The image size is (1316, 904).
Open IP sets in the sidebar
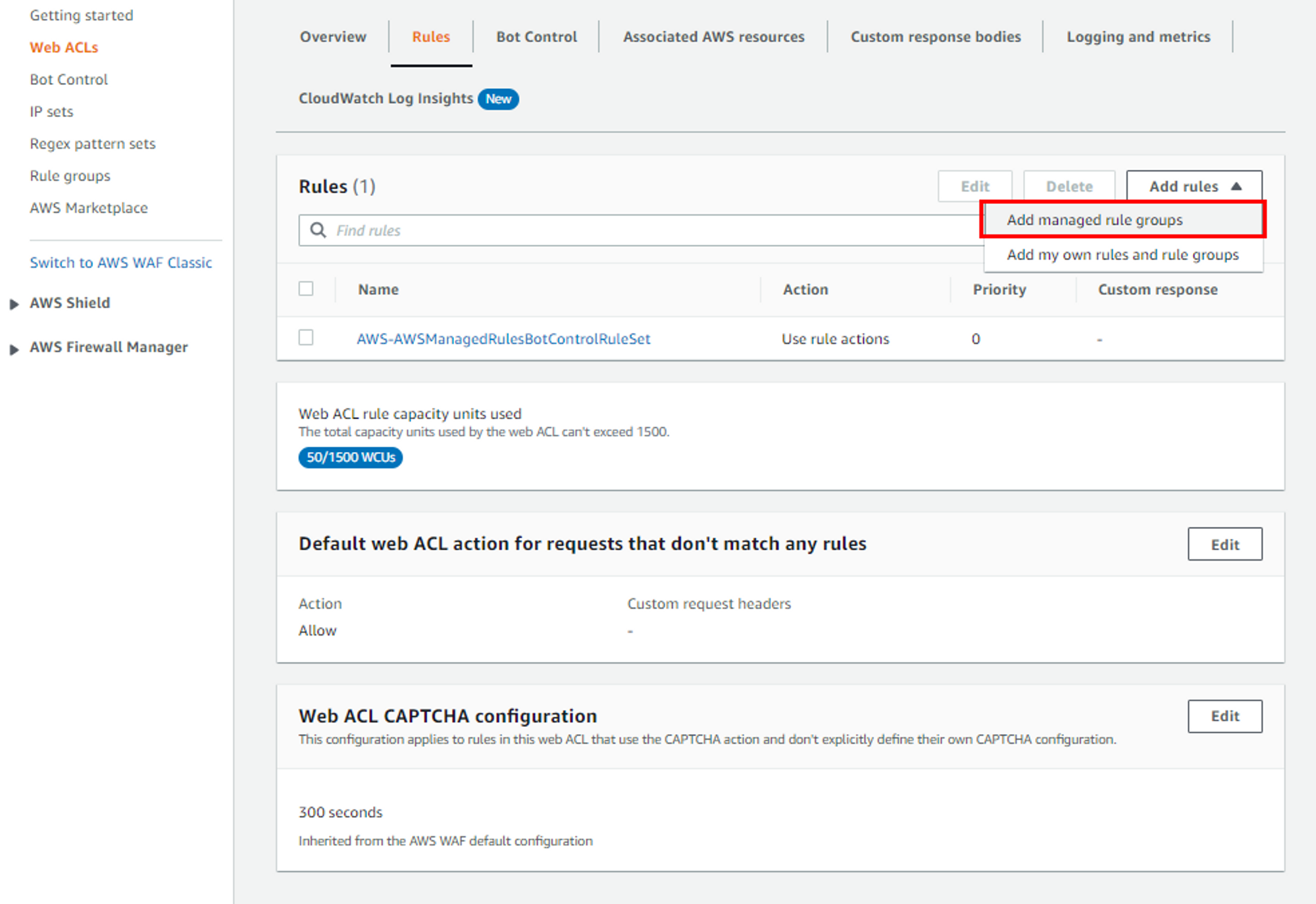click(51, 112)
